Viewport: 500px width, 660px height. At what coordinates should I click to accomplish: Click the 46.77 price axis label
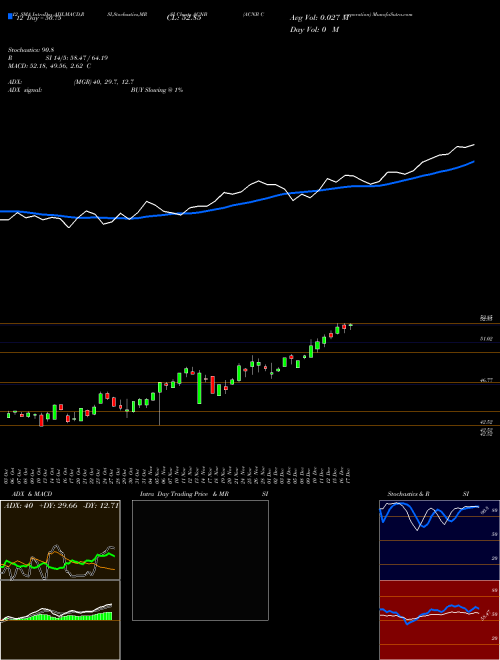click(486, 380)
